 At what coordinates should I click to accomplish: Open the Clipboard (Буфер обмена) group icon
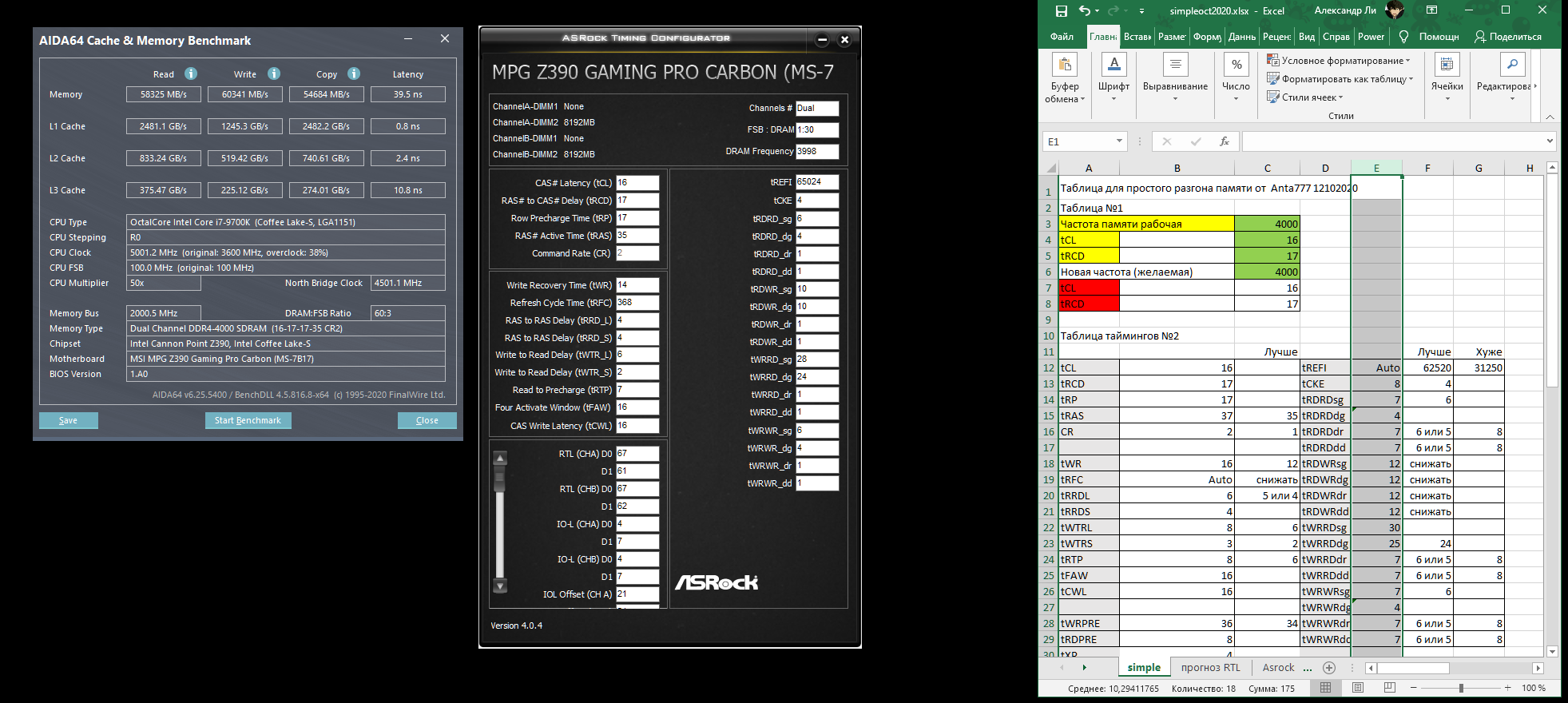point(1064,65)
